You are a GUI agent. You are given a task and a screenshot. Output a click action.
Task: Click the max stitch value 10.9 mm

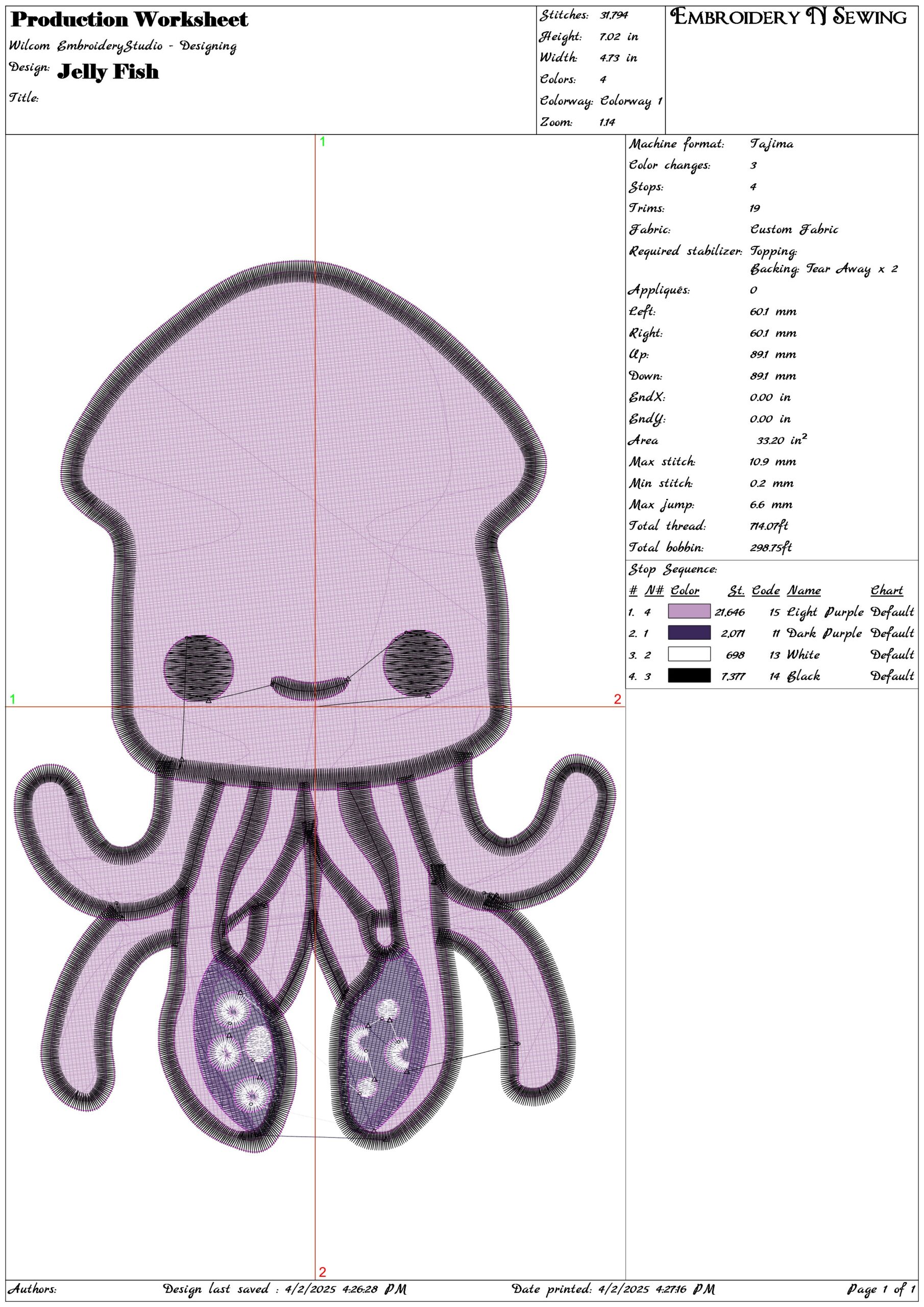(x=772, y=462)
